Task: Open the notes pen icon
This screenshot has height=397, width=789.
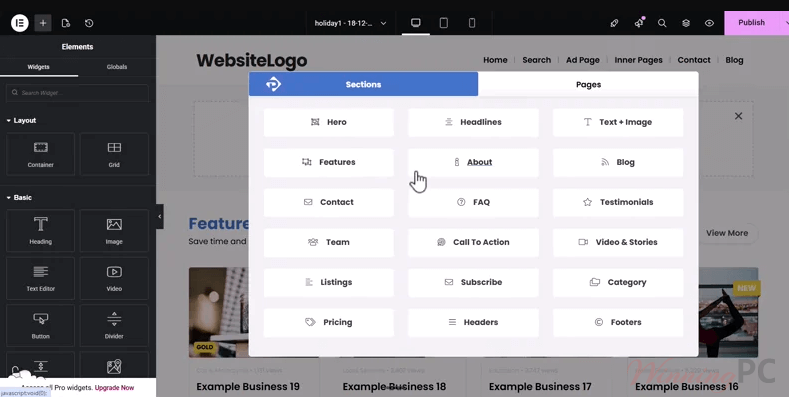Action: 614,23
